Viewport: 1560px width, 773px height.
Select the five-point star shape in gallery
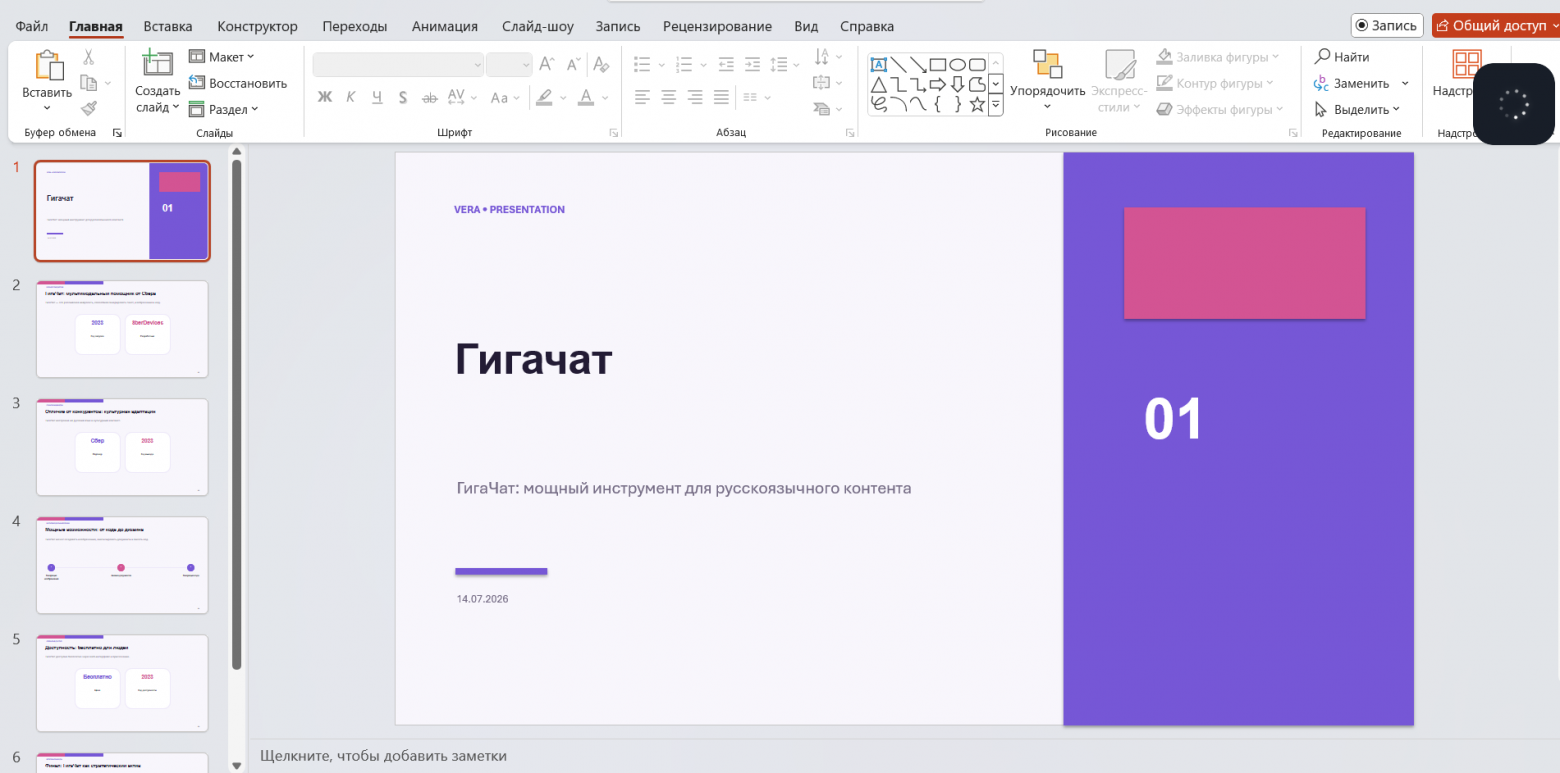[977, 103]
